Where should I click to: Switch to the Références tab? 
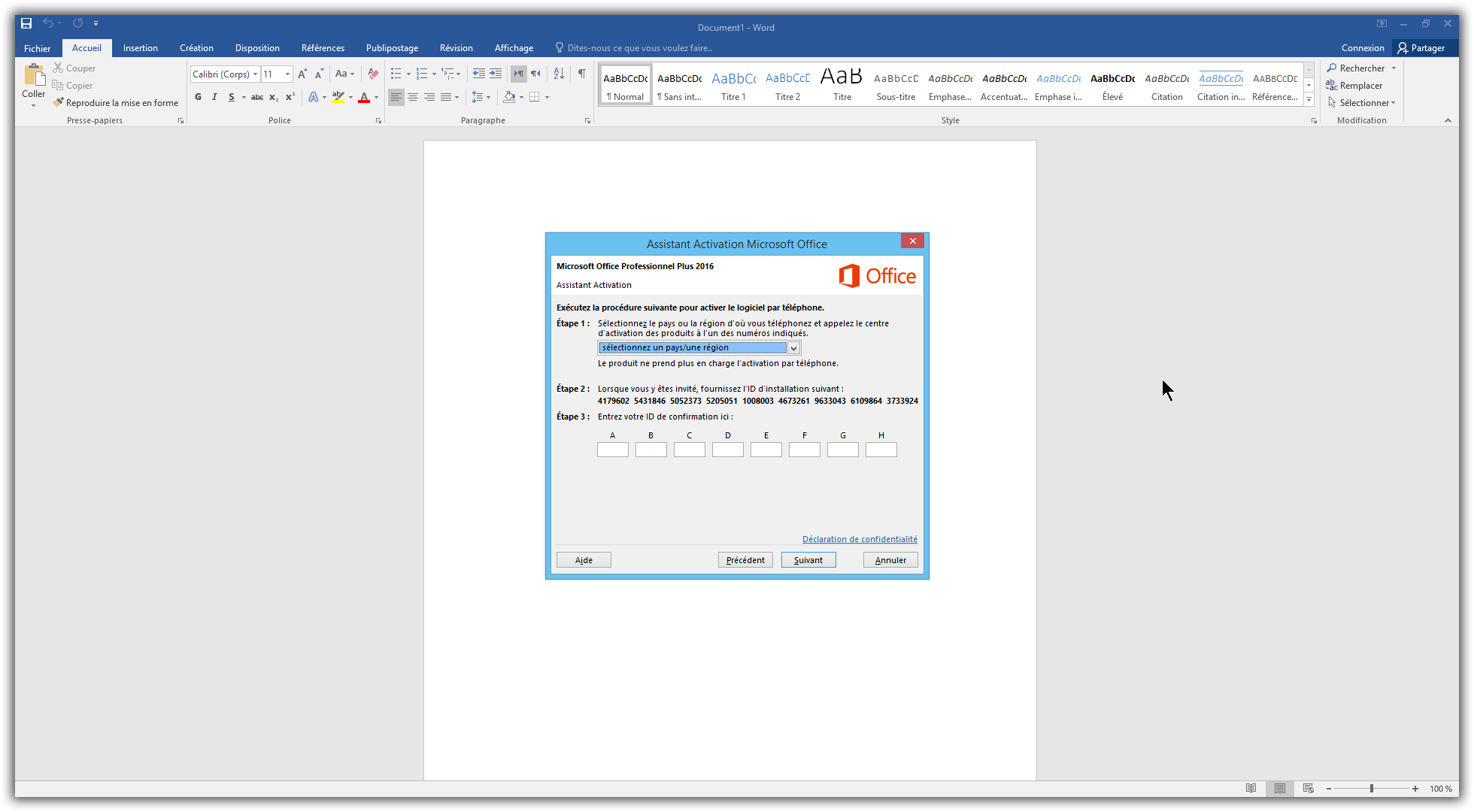pyautogui.click(x=323, y=48)
